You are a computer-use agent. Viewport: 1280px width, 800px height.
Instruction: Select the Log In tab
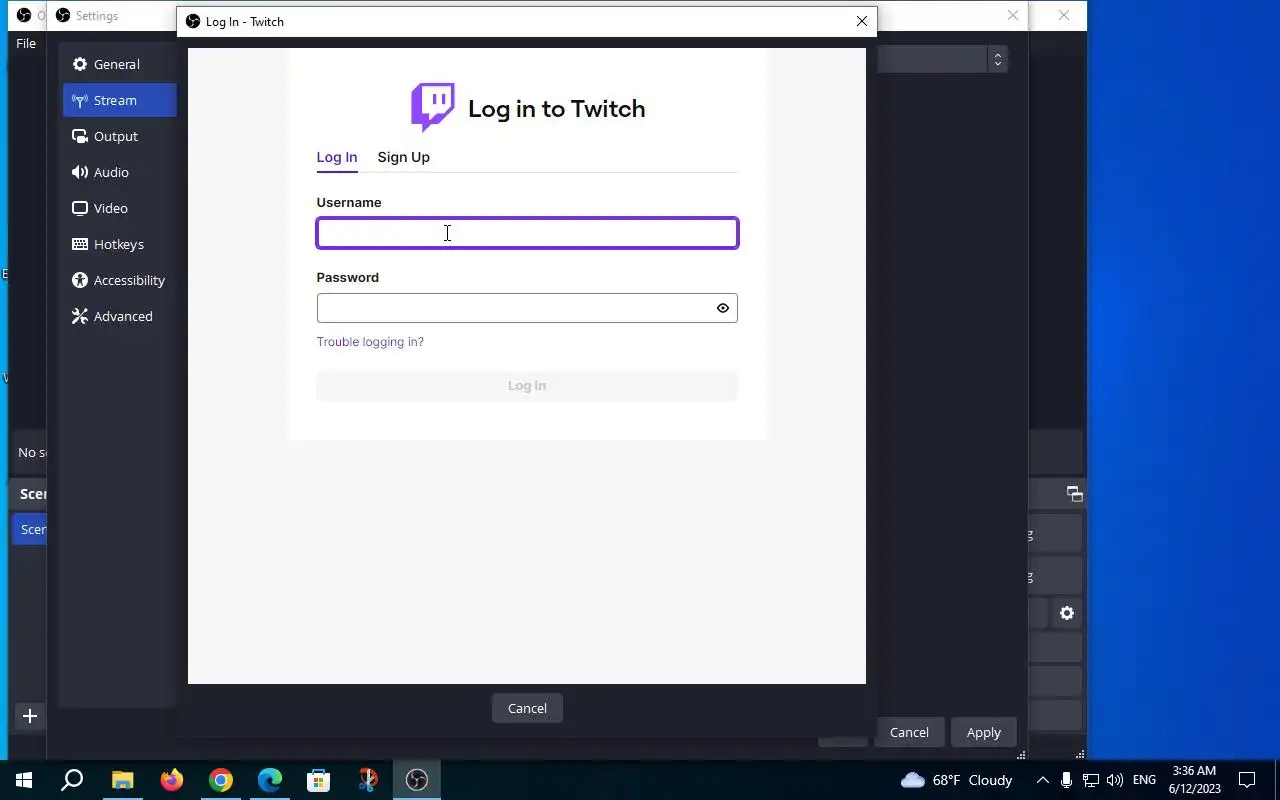337,157
